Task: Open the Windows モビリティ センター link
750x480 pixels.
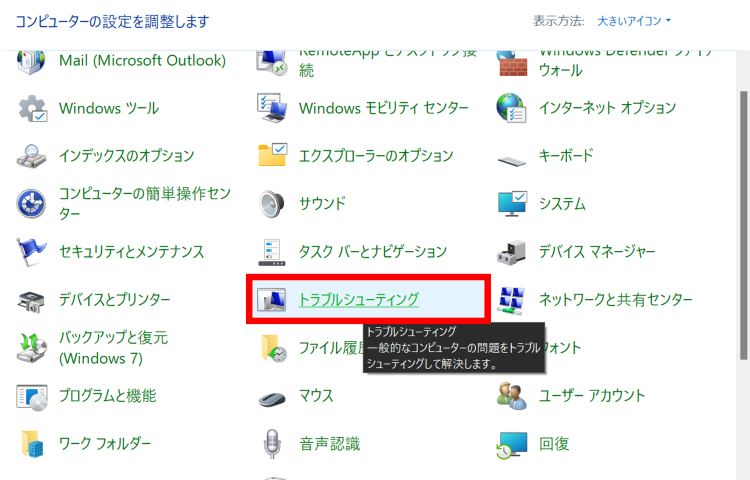Action: [384, 108]
